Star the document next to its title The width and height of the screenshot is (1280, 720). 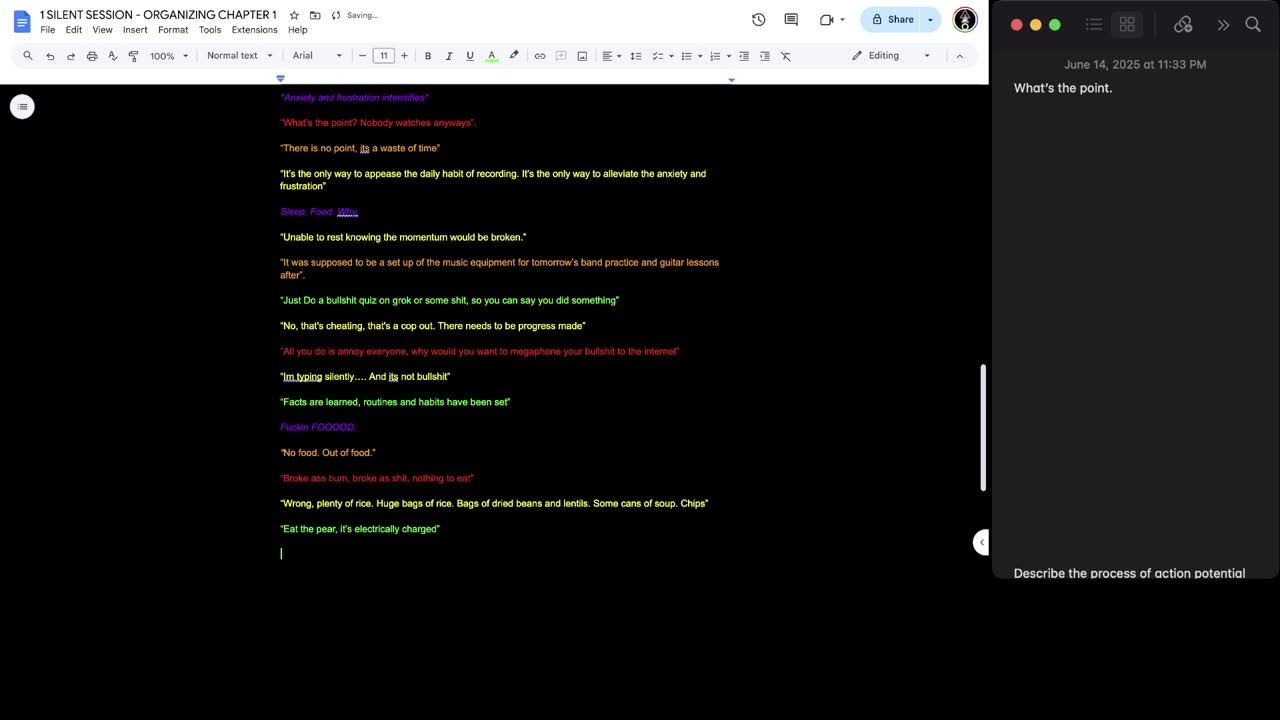point(294,16)
